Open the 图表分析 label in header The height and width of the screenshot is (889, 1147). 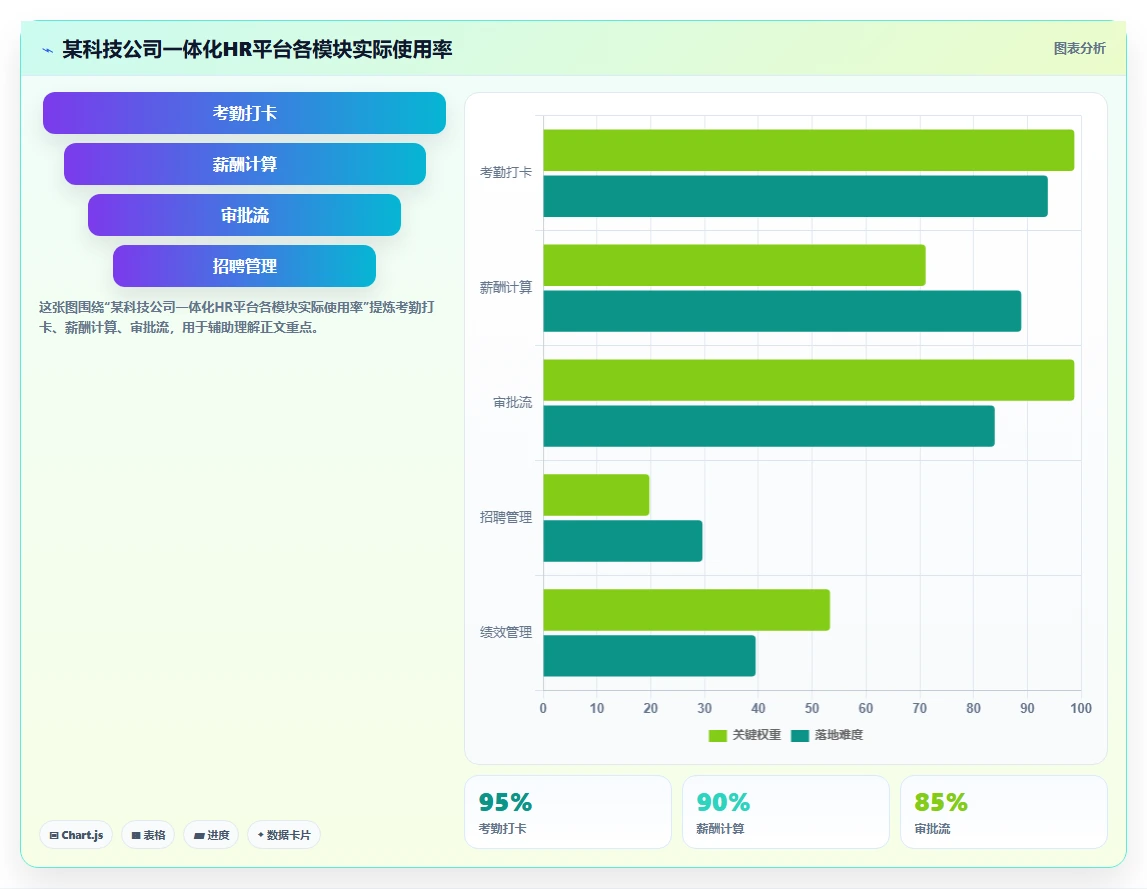pyautogui.click(x=1079, y=48)
